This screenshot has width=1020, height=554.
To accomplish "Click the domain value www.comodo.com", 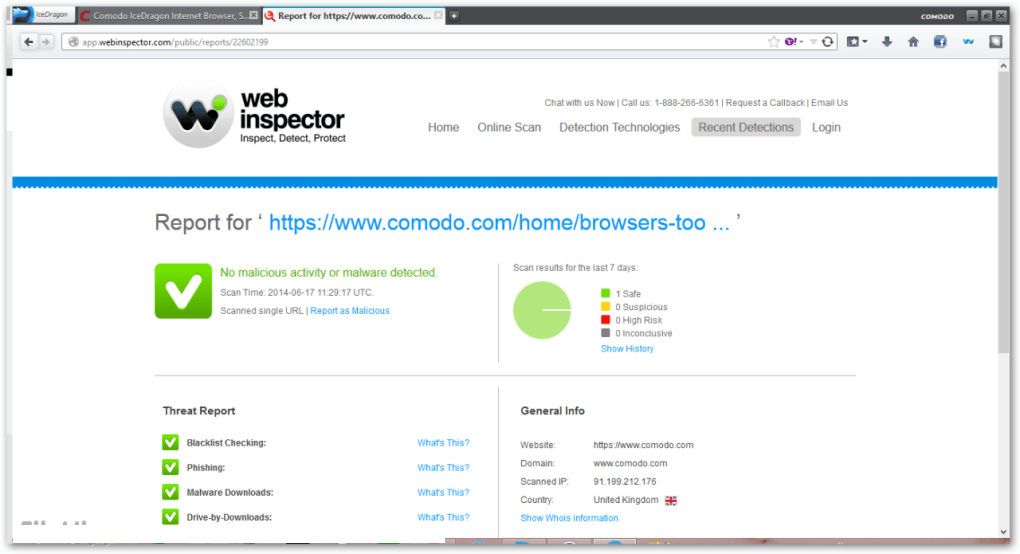I will coord(630,464).
